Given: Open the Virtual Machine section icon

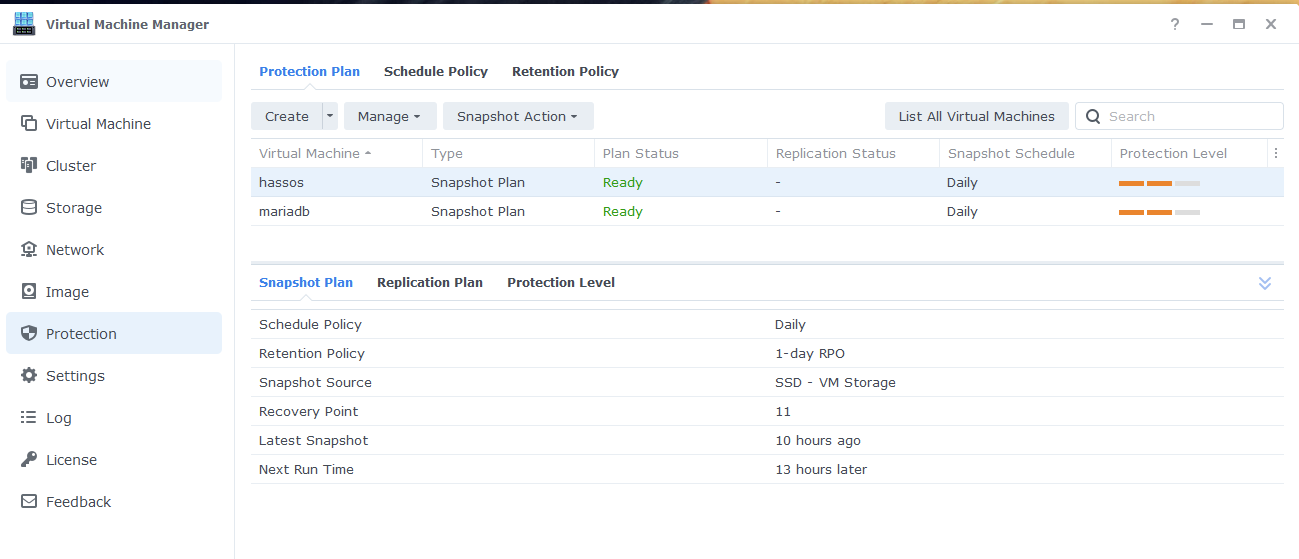Looking at the screenshot, I should point(29,124).
